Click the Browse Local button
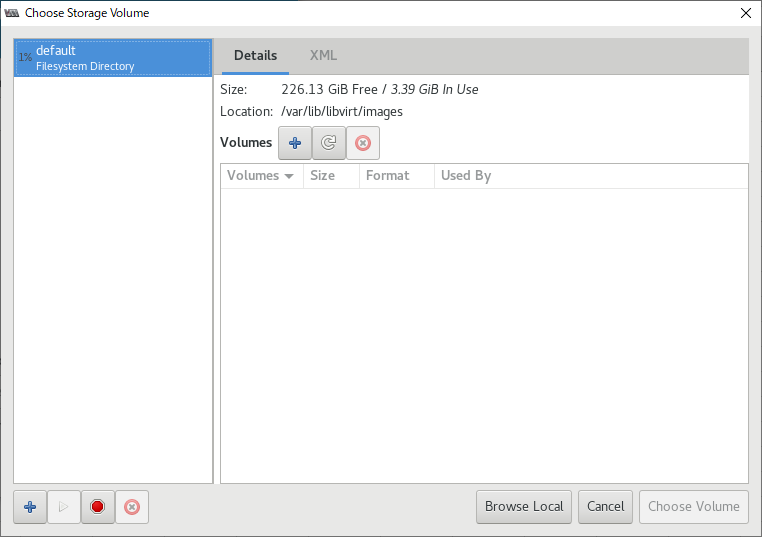 coord(524,507)
